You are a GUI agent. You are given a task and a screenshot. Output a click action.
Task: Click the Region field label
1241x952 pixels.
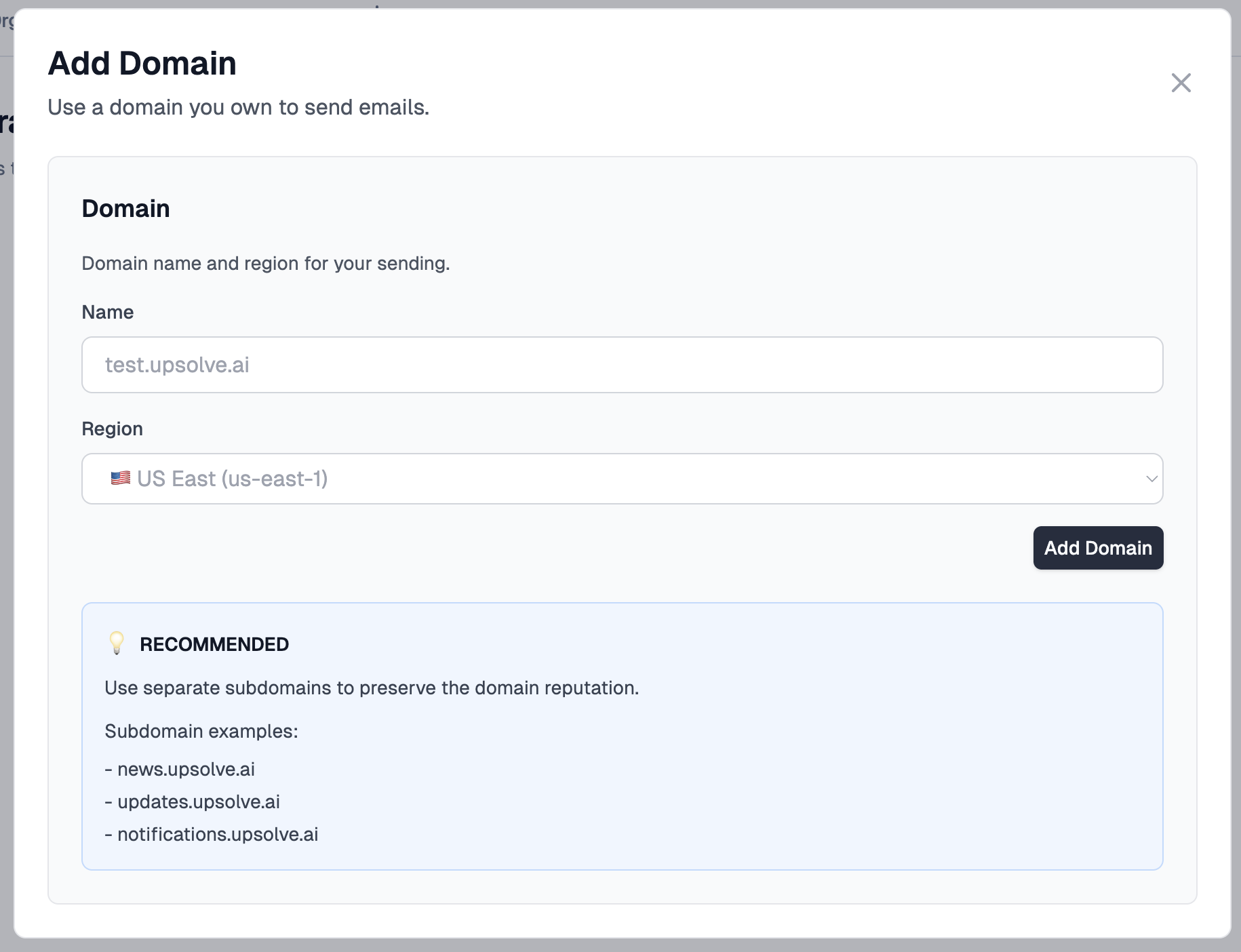[x=112, y=429]
